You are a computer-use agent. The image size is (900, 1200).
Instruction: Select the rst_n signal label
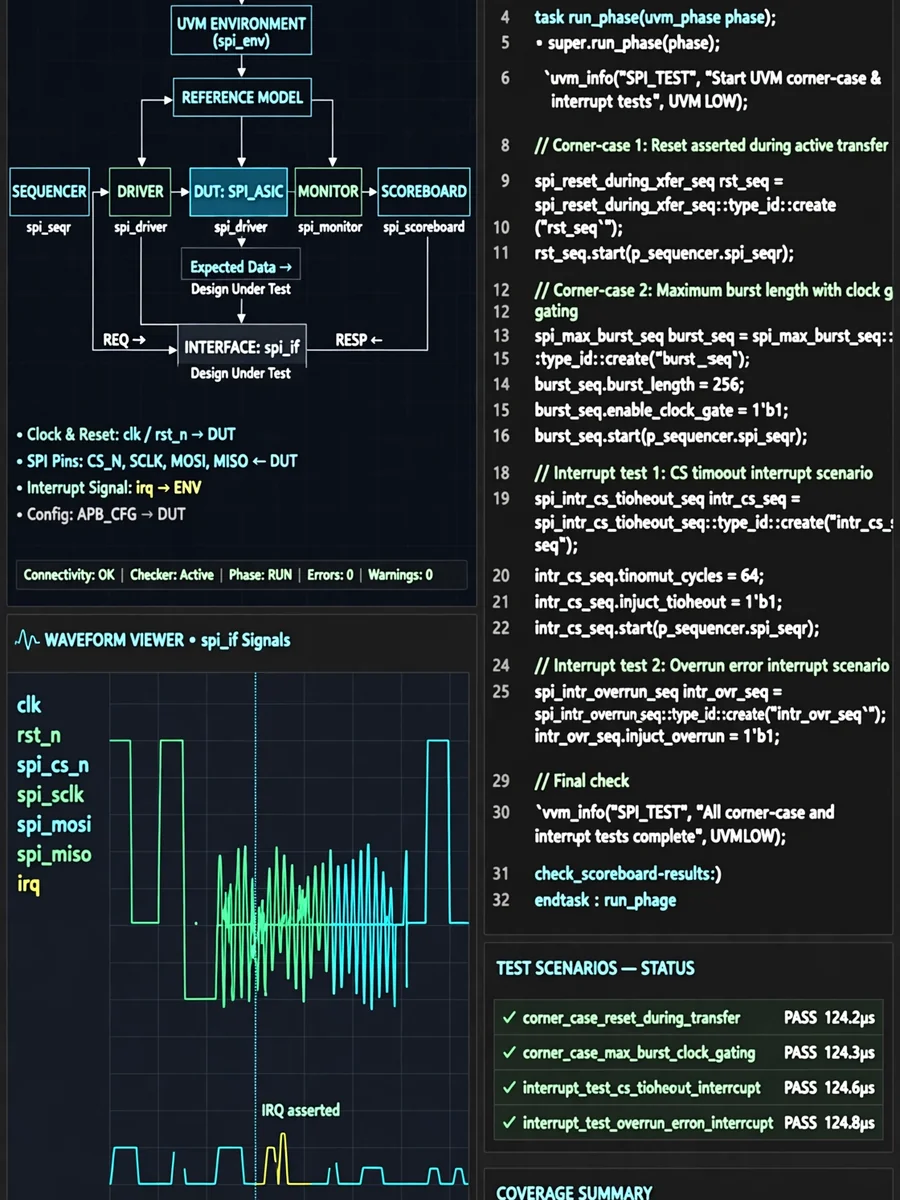point(39,735)
